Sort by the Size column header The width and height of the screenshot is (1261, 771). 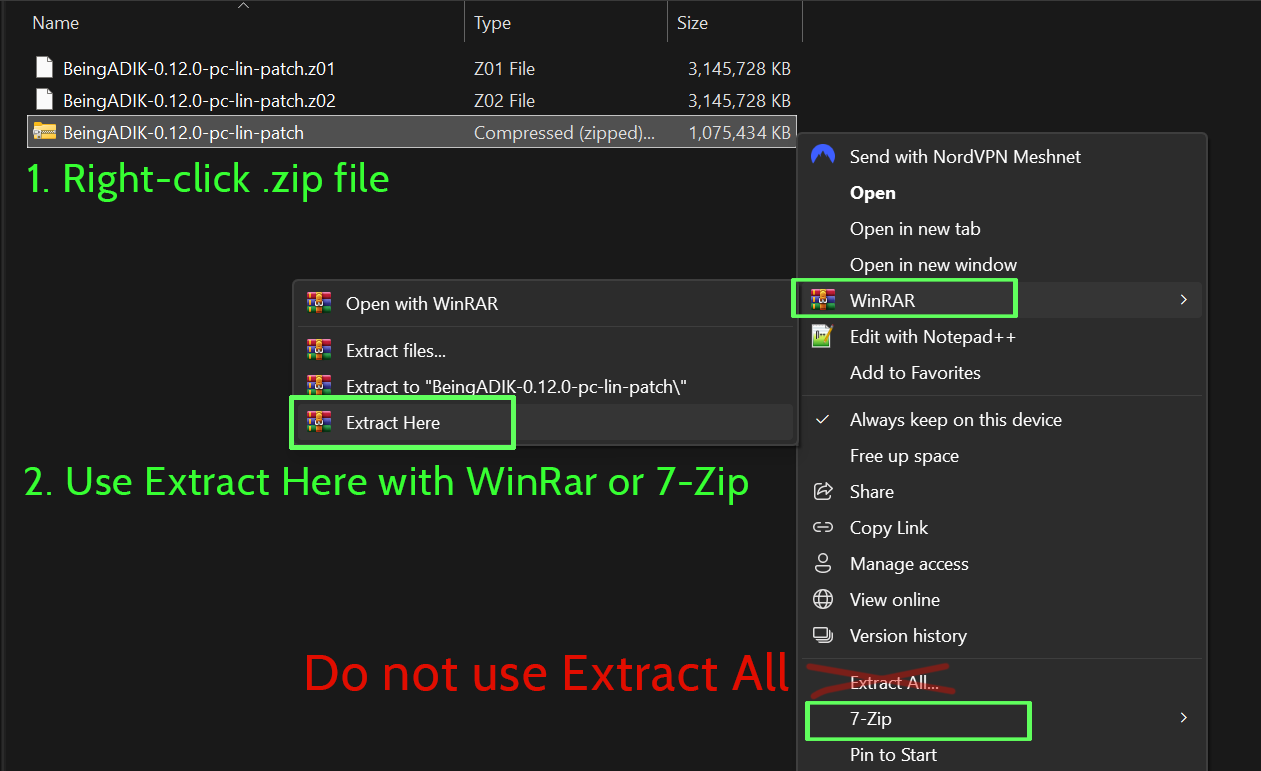(692, 22)
